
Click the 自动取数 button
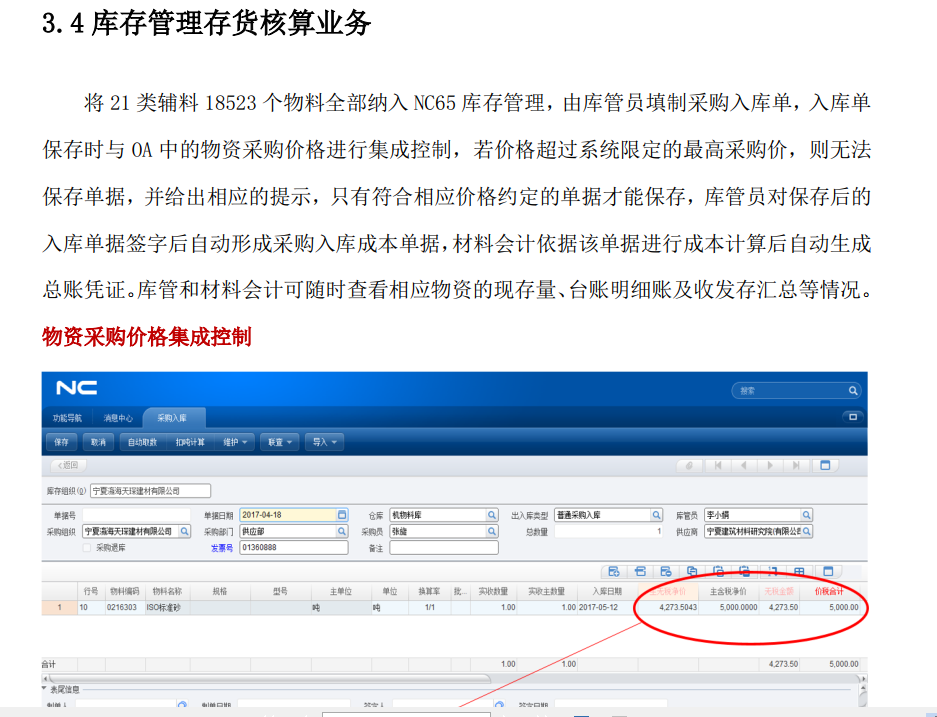pyautogui.click(x=142, y=441)
